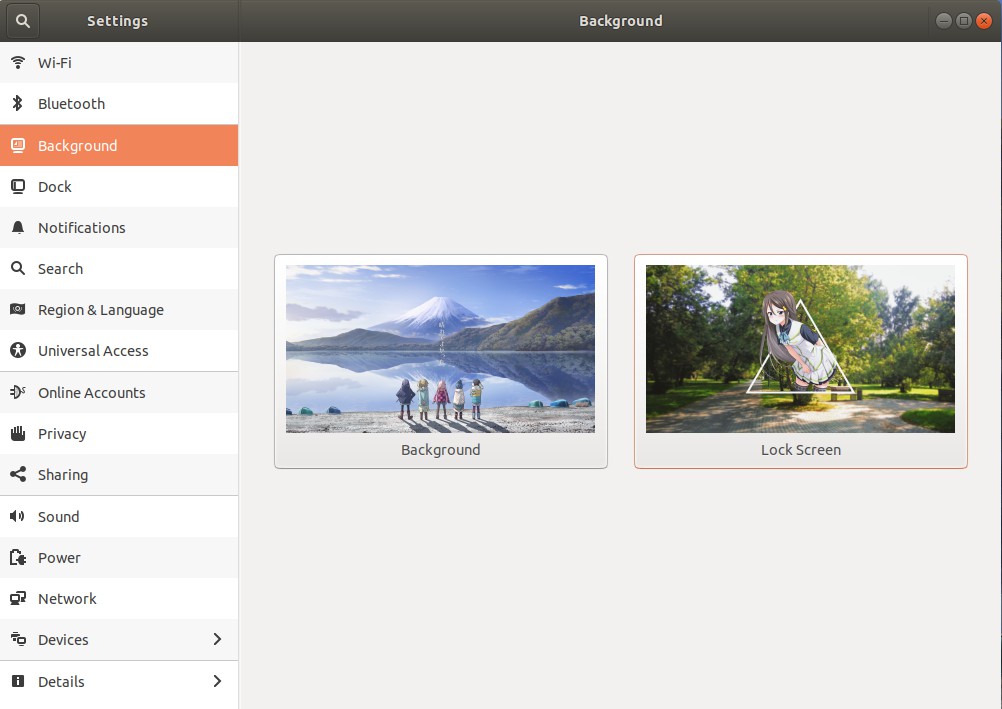Screen dimensions: 1002x709
Task: Click the search magnifier button in header
Action: 23,20
